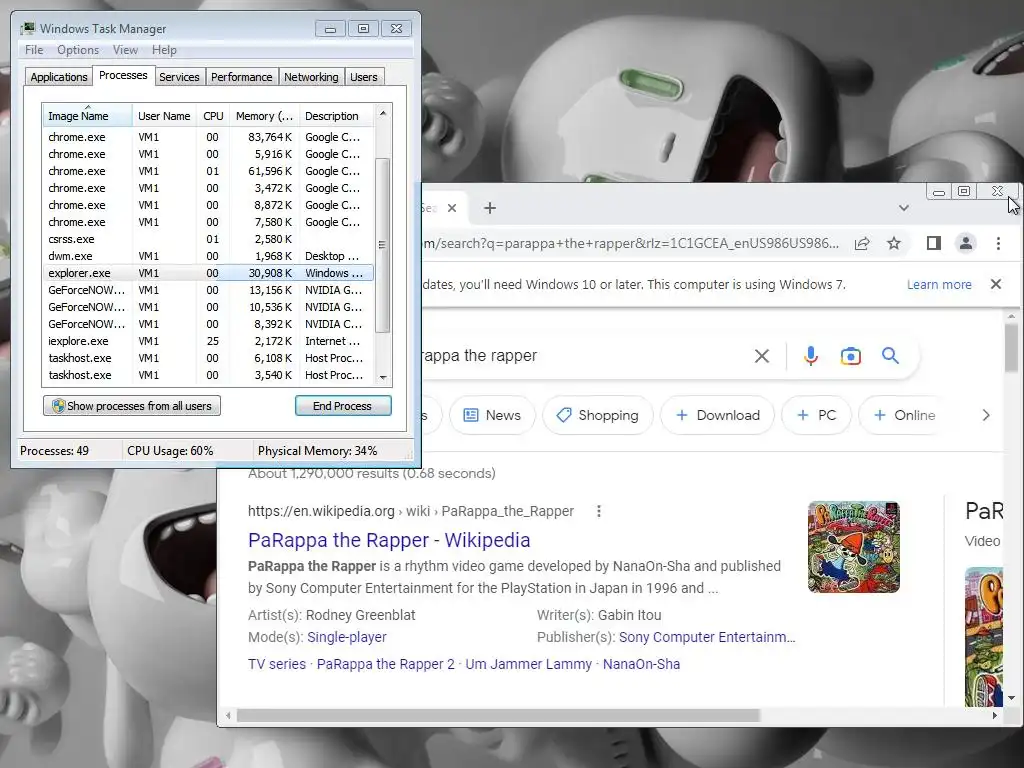
Task: Switch to the Services tab
Action: tap(179, 77)
